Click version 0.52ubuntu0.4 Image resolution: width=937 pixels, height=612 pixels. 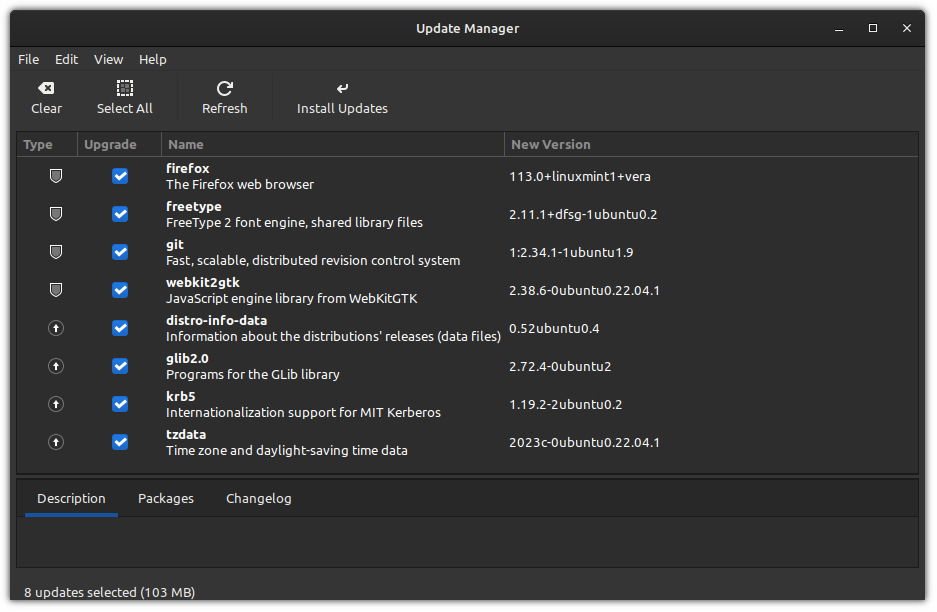click(x=554, y=329)
